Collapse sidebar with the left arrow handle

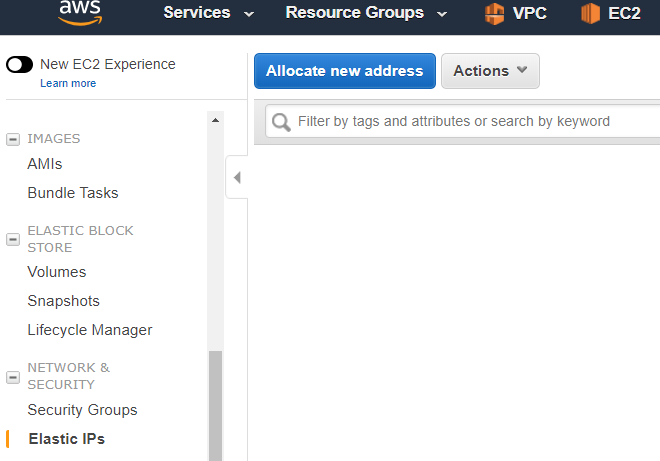237,177
